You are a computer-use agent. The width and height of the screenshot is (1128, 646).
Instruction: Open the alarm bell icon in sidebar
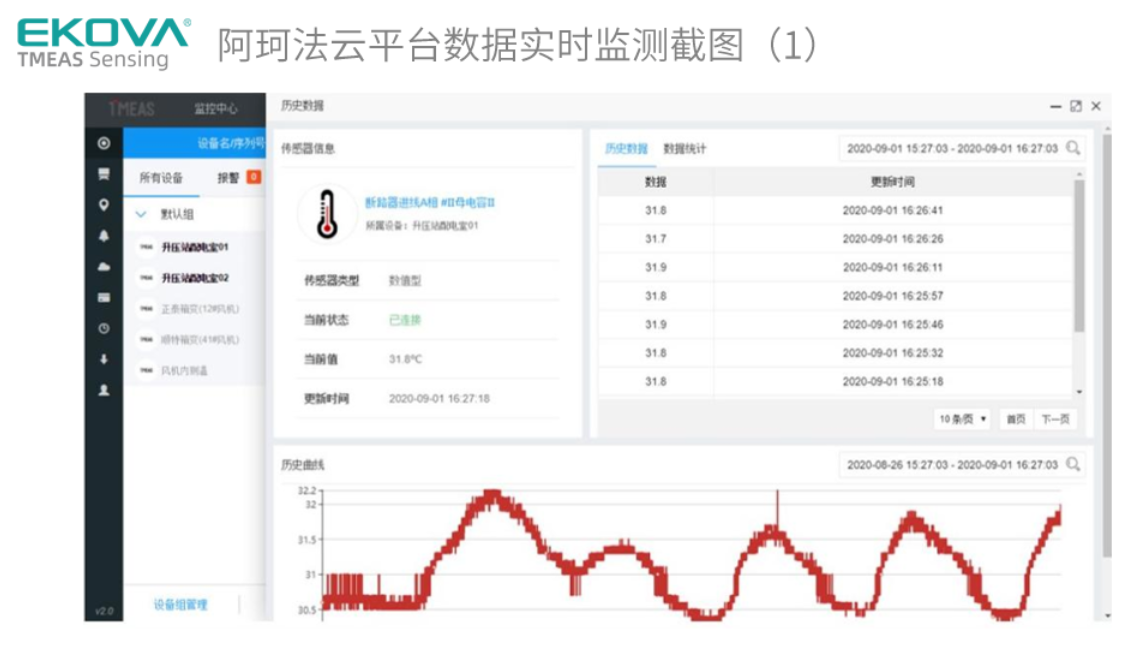coord(103,236)
